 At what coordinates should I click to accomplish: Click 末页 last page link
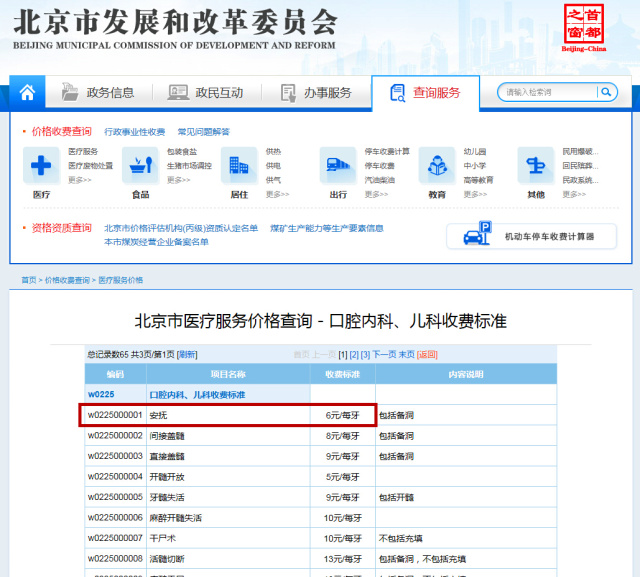406,355
